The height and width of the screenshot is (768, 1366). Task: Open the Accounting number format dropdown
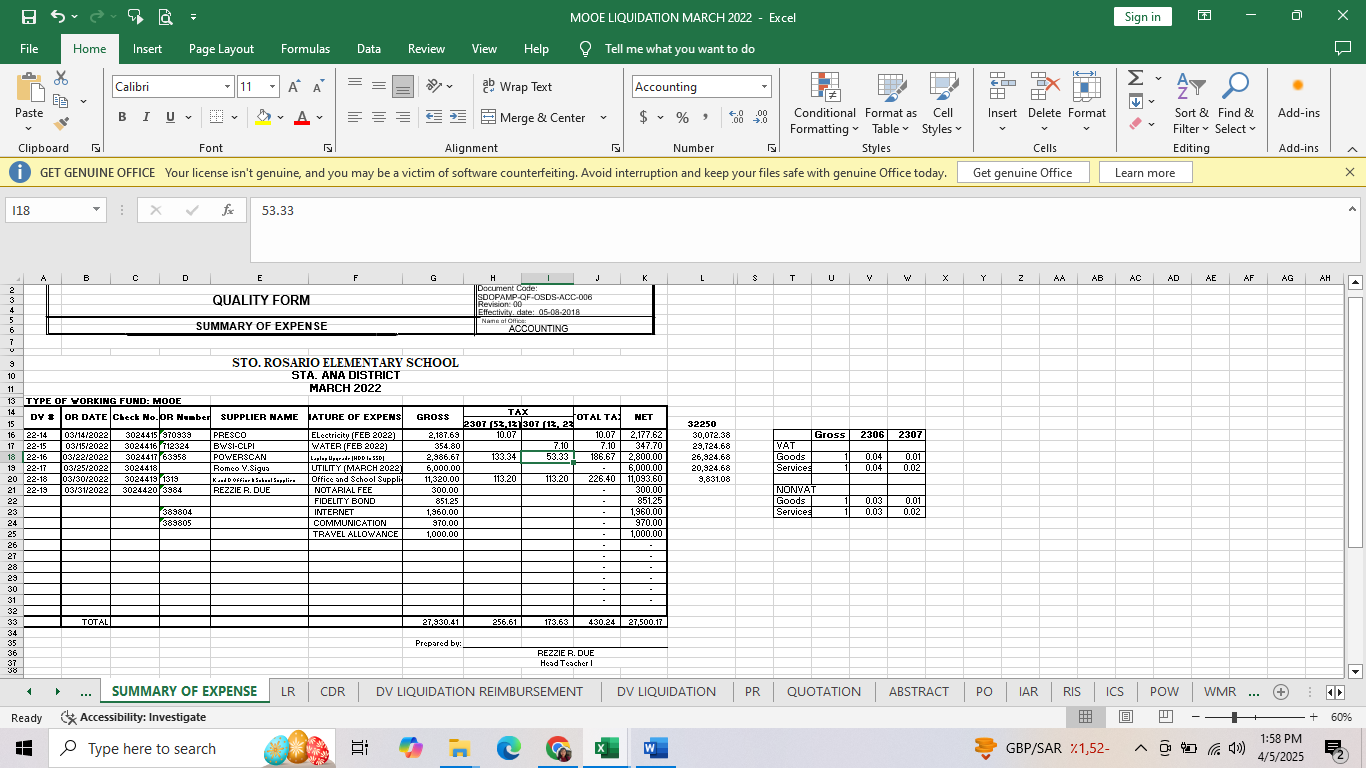(x=764, y=87)
